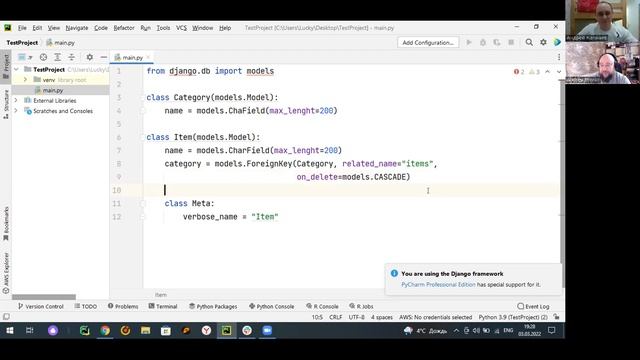
Task: Open Python 3.9 interpreter selector
Action: (513, 317)
